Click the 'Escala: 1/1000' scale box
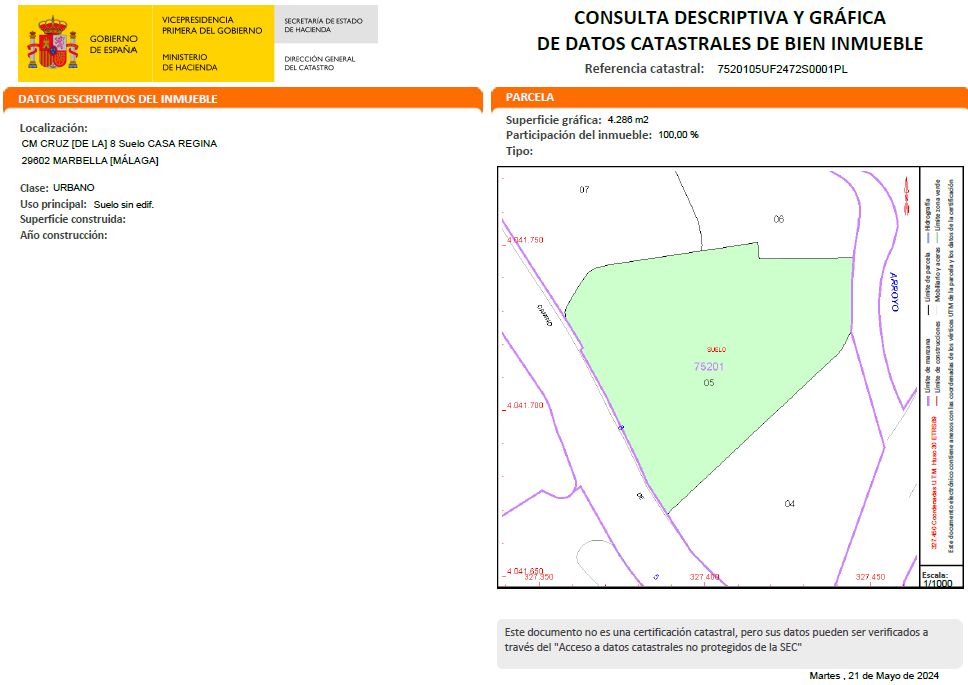The width and height of the screenshot is (968, 685). 941,577
